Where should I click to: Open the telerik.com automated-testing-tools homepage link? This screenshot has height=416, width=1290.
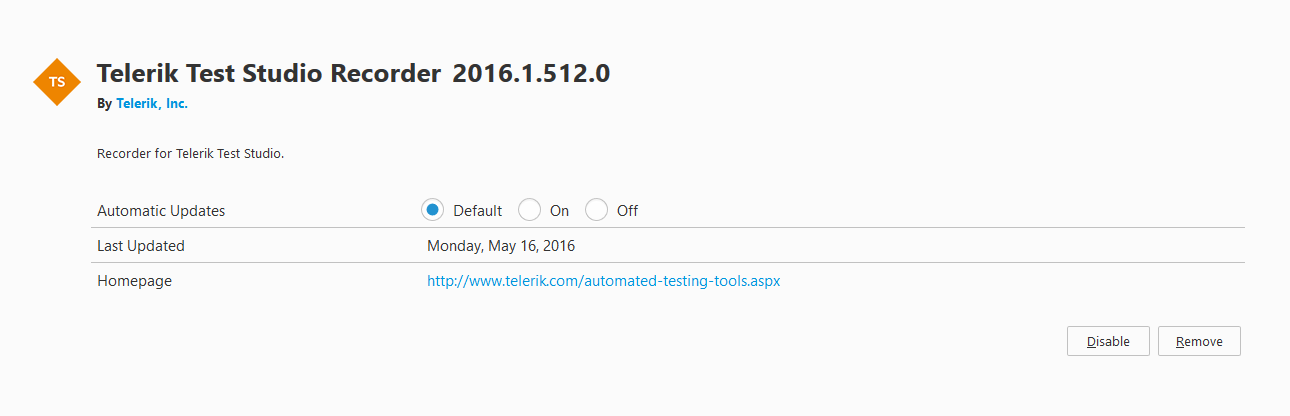pyautogui.click(x=603, y=281)
